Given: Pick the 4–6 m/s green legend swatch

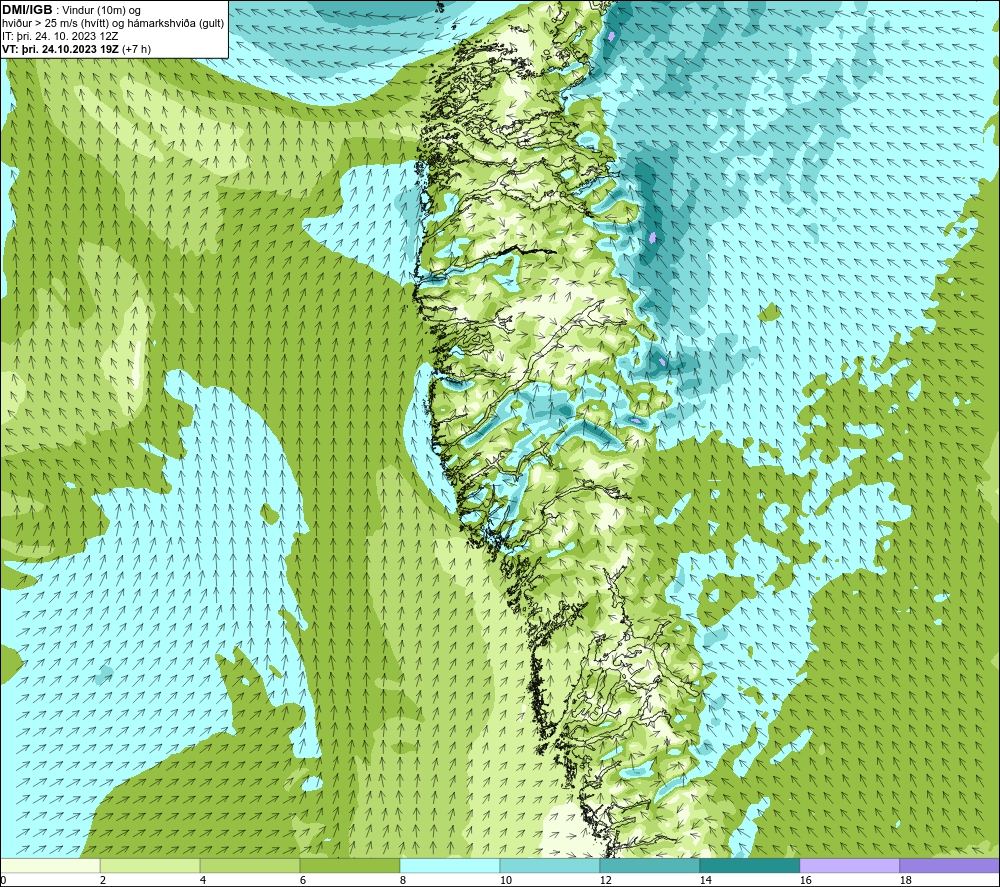Looking at the screenshot, I should [250, 865].
